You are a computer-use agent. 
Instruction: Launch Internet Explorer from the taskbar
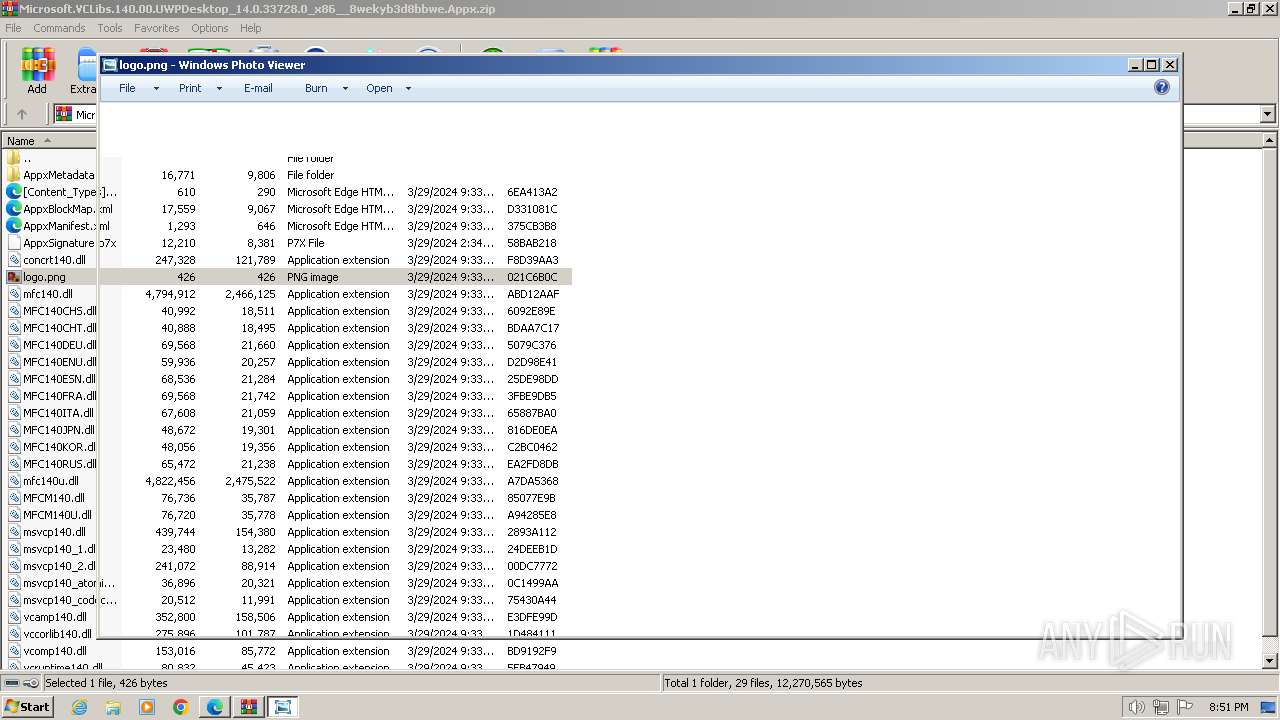coord(79,707)
